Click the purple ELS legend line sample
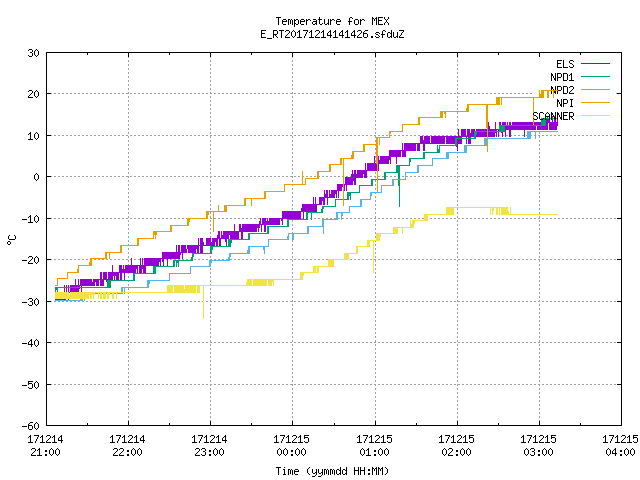640x480 pixels. pos(595,64)
